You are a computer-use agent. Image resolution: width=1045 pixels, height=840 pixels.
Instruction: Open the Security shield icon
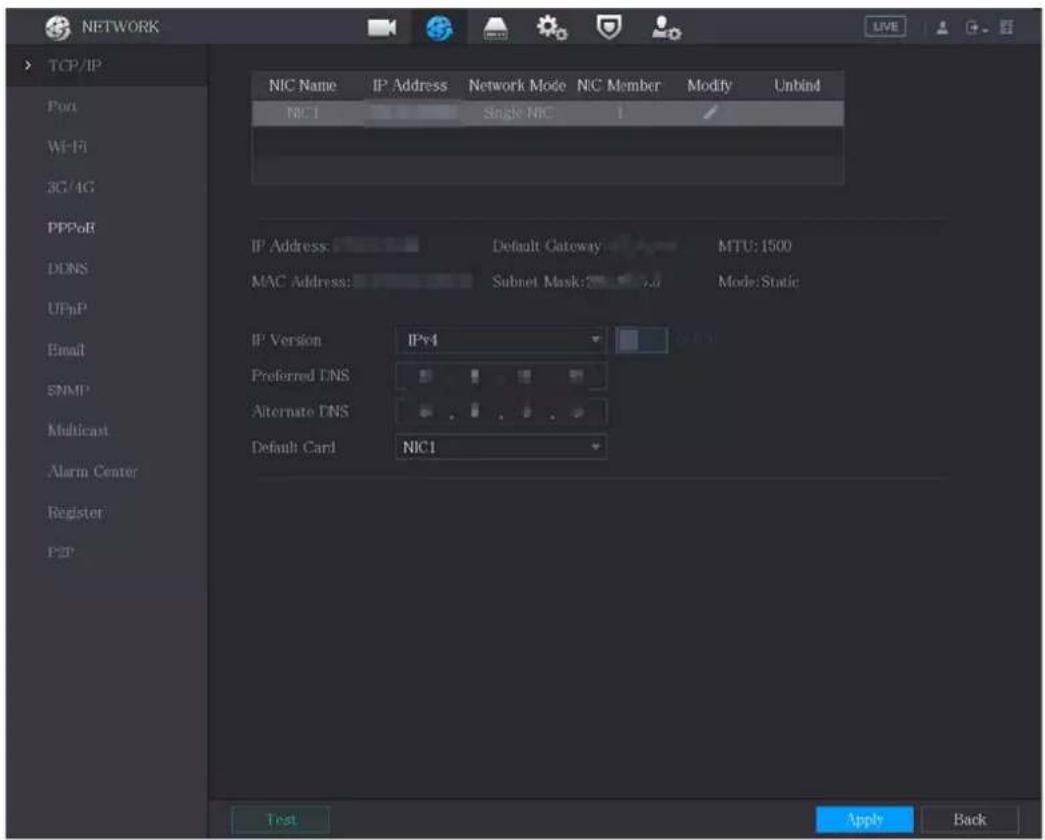click(x=608, y=27)
